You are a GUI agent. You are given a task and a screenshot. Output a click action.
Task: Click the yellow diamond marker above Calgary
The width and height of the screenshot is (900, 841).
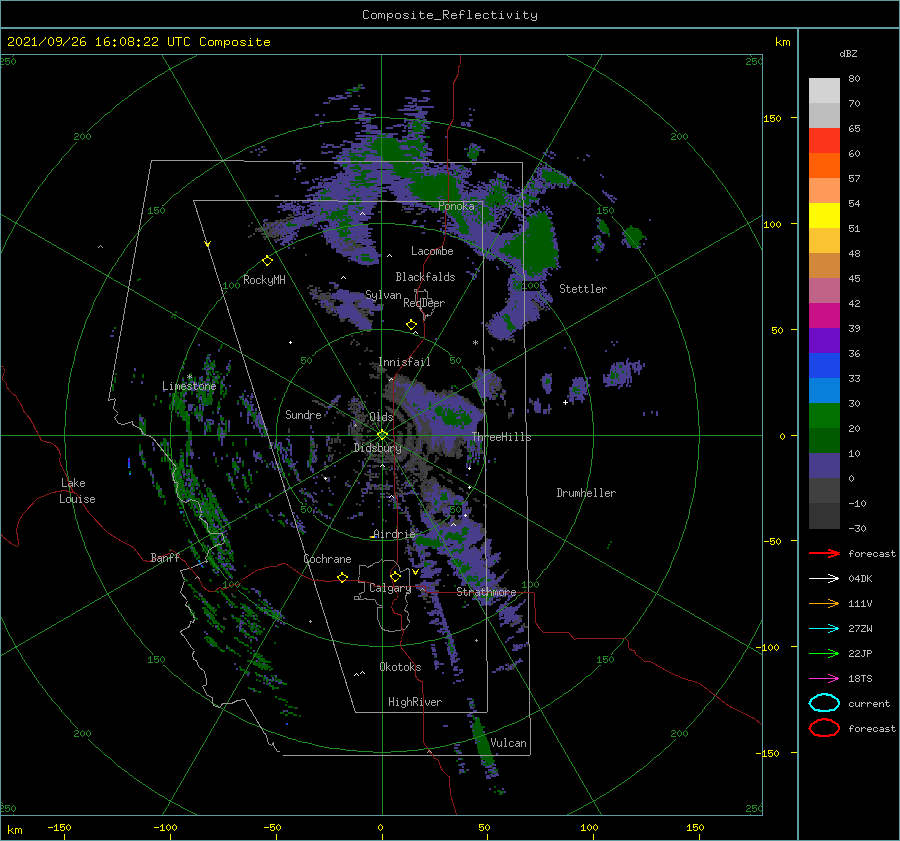click(x=395, y=576)
